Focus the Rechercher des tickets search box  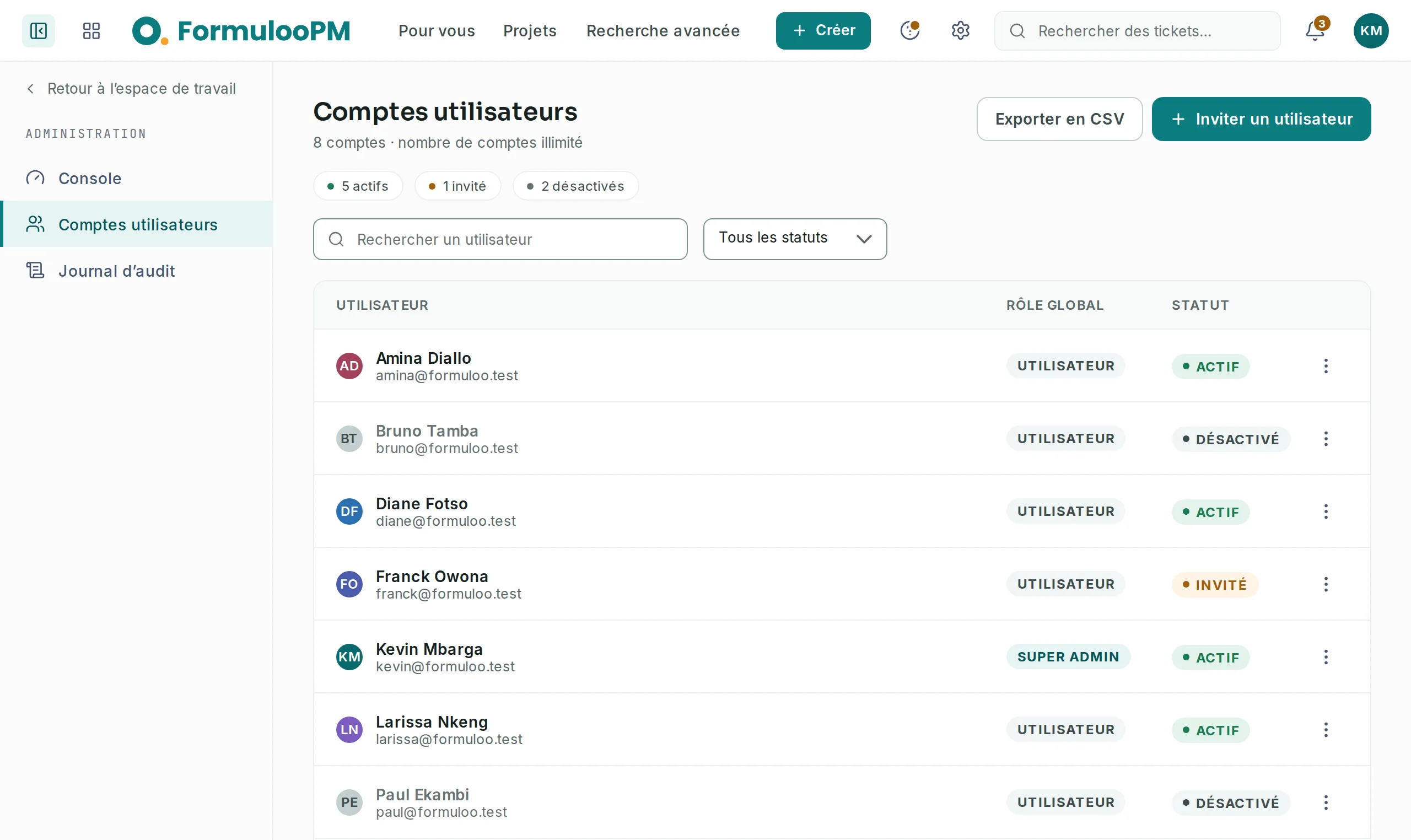tap(1137, 30)
